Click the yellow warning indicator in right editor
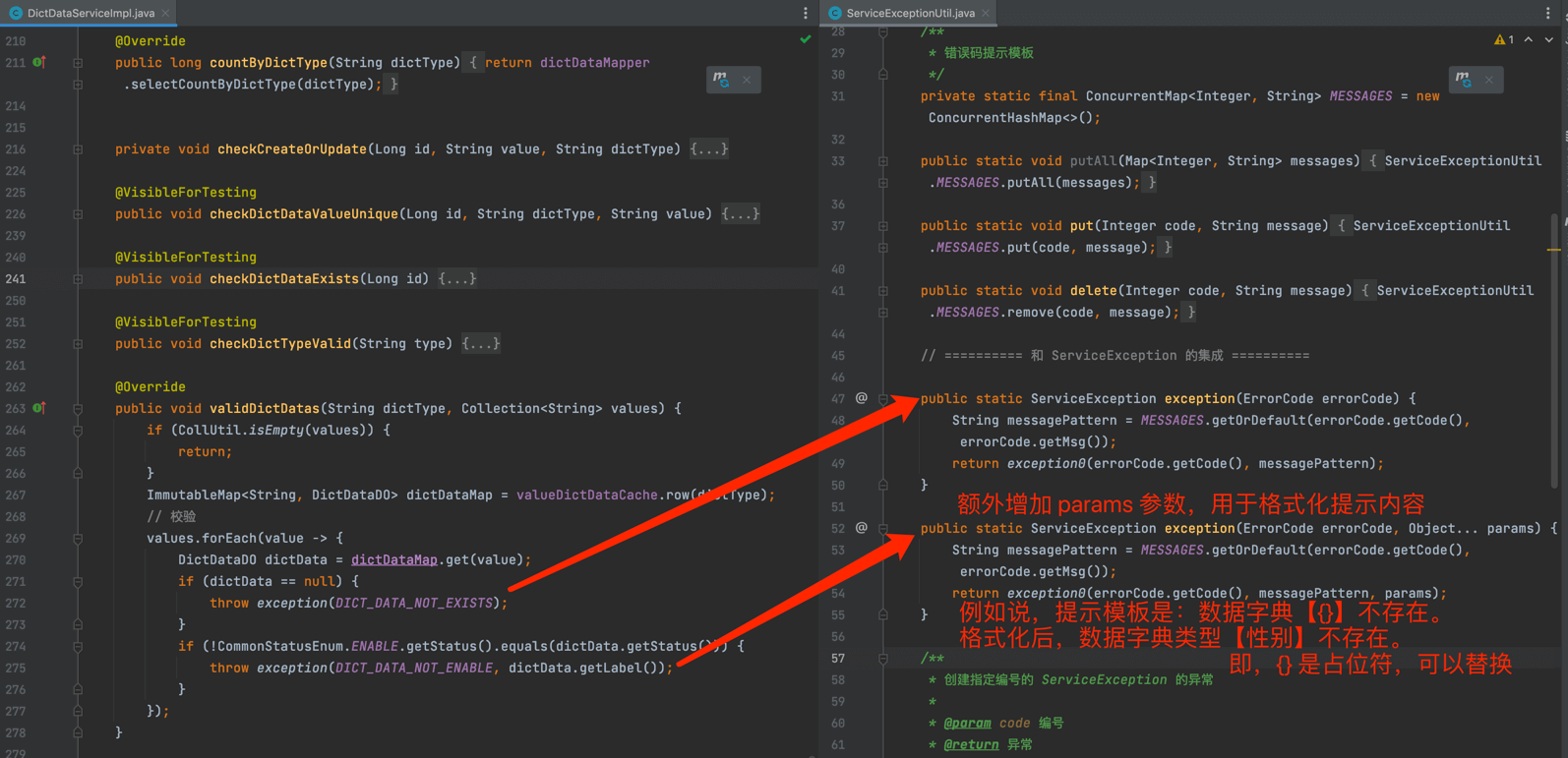Screen dimensions: 1568x758 tap(1504, 40)
